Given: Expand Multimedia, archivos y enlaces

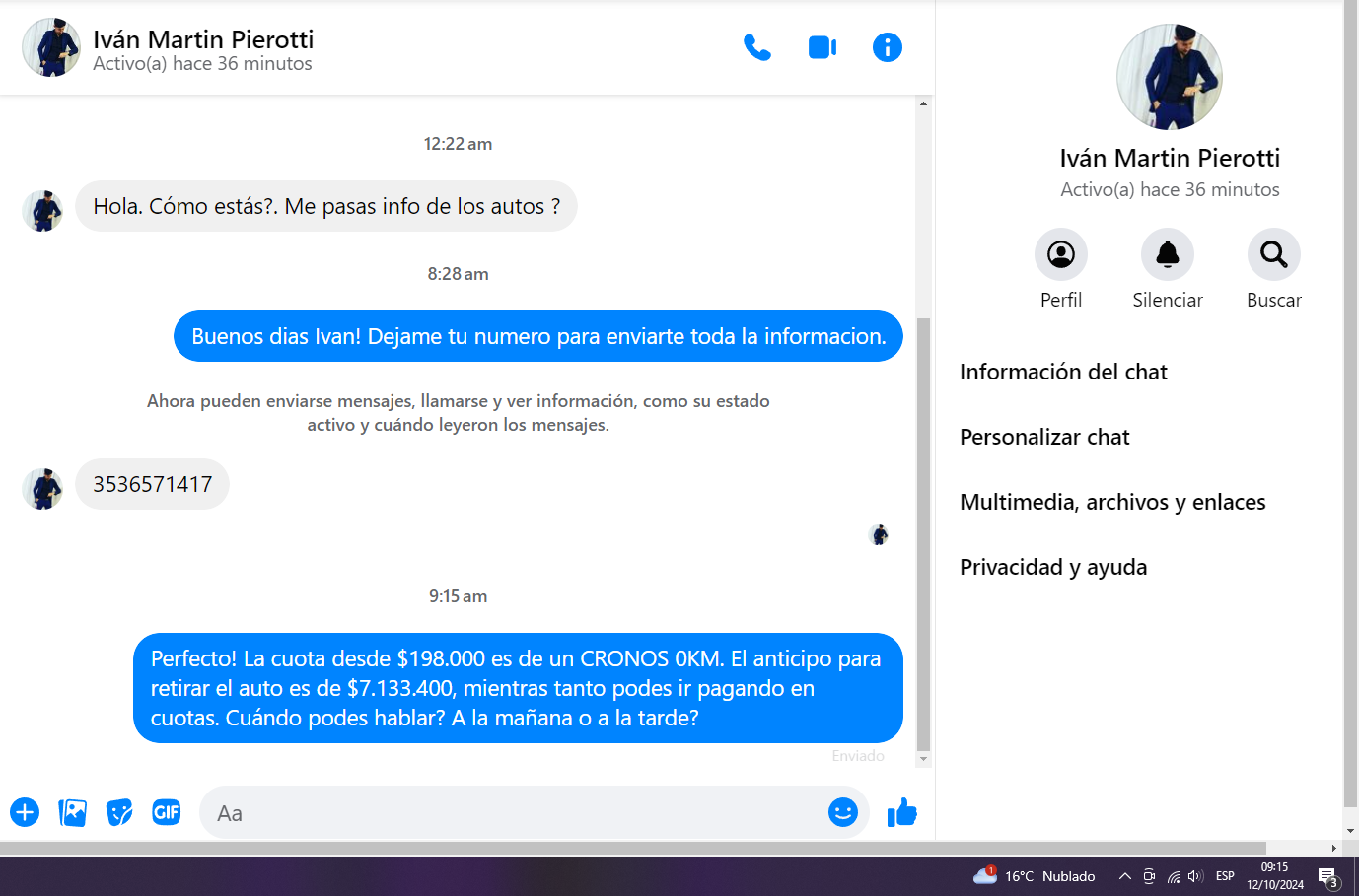Looking at the screenshot, I should [x=1112, y=502].
